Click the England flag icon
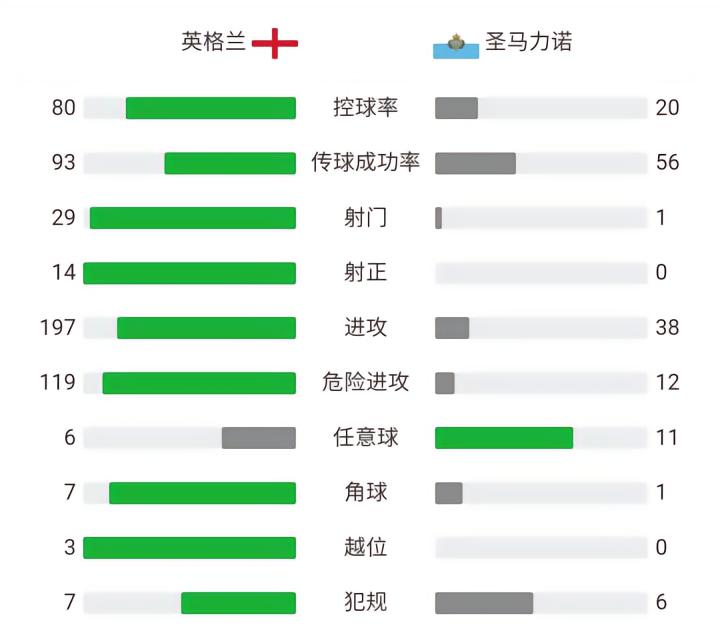Image resolution: width=720 pixels, height=625 pixels. click(274, 43)
